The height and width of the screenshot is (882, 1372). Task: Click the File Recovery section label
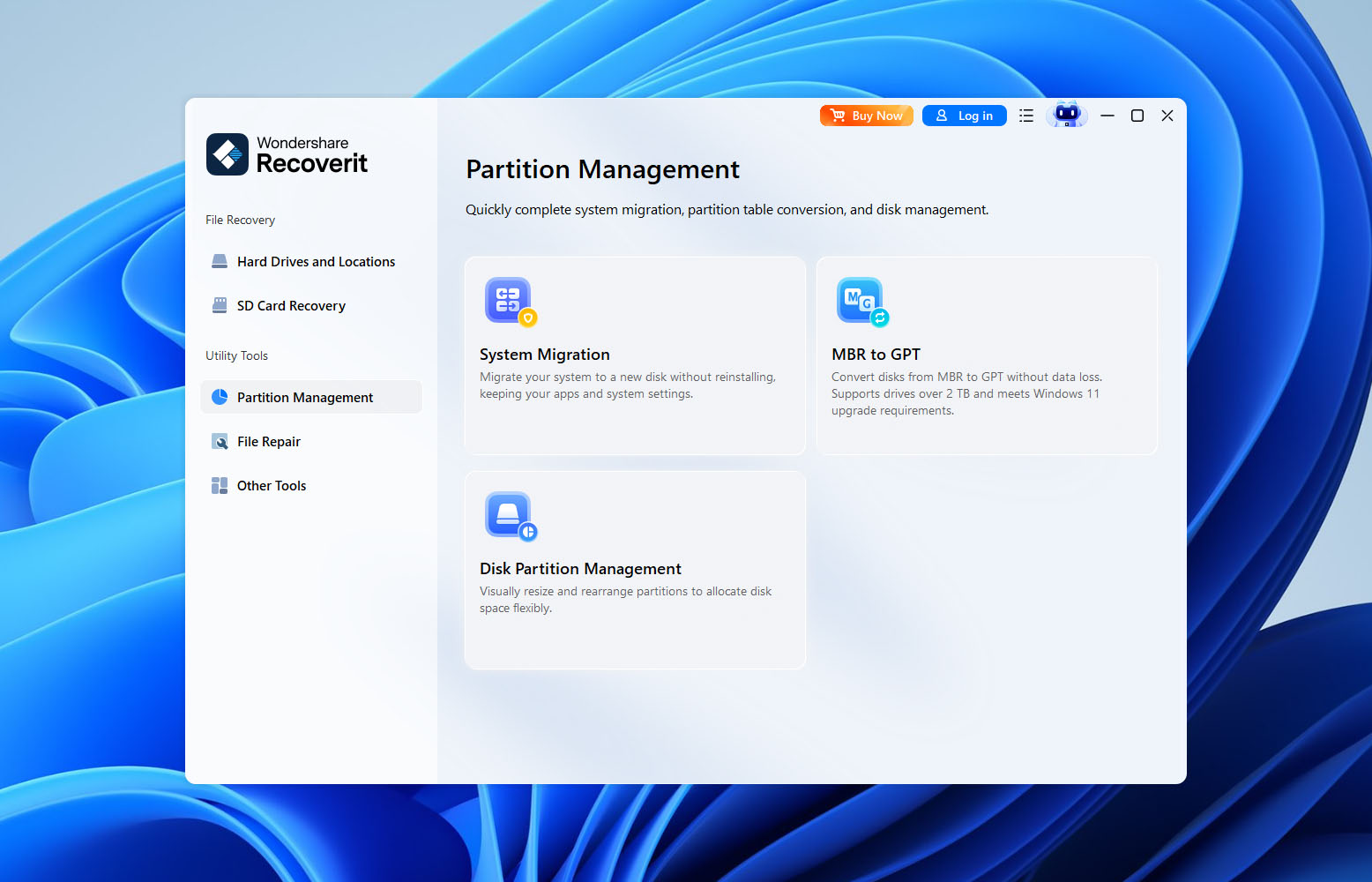[240, 220]
